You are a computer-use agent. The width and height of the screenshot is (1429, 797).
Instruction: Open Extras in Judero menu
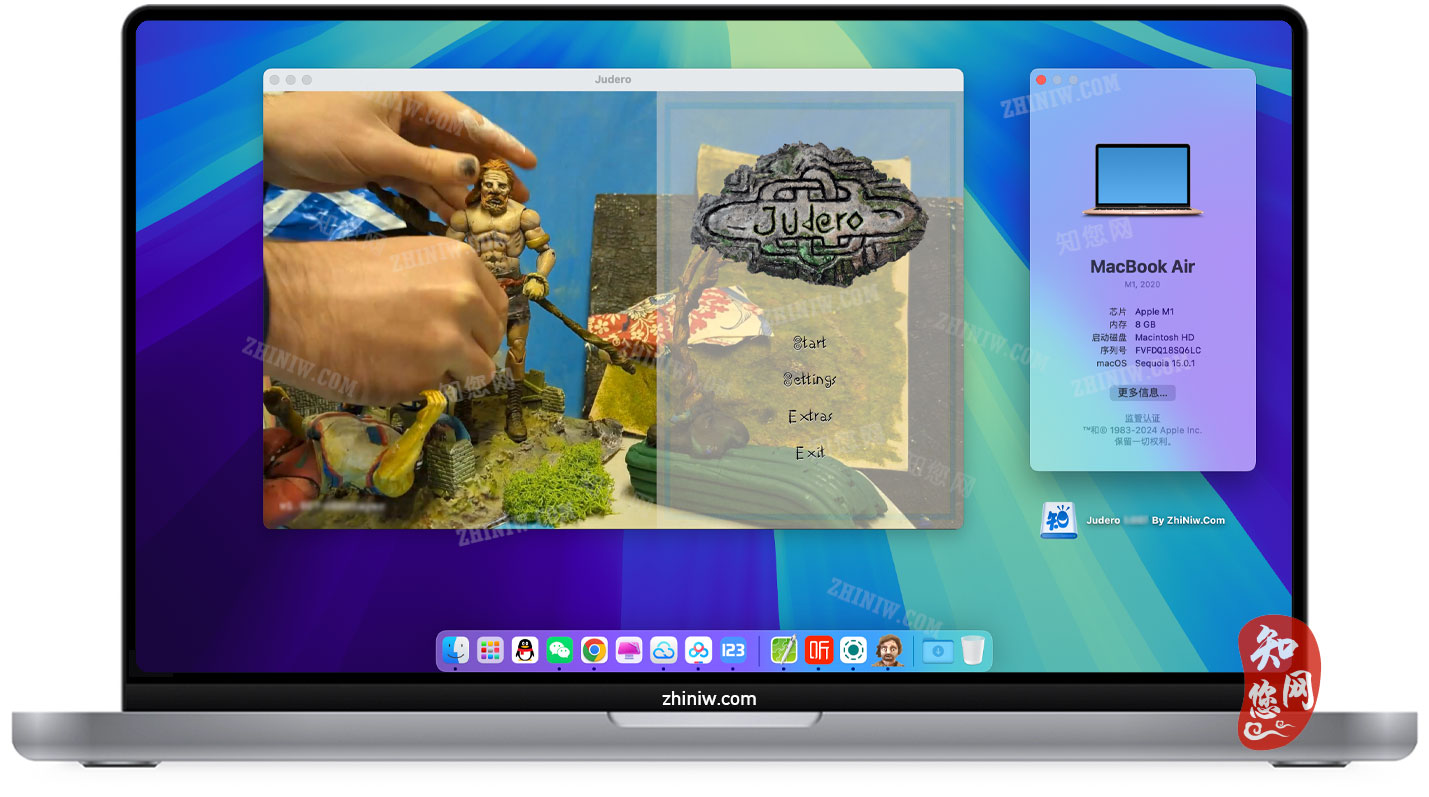[810, 416]
